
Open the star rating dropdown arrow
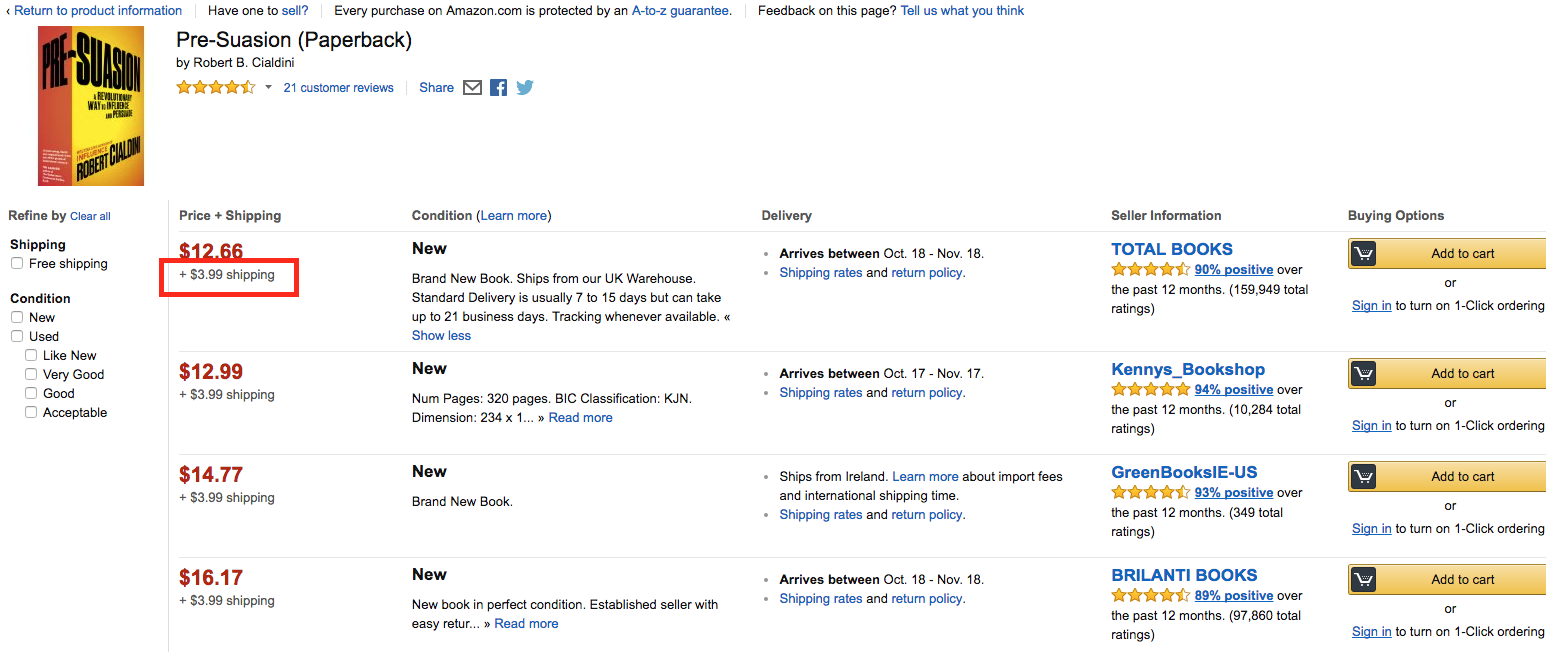coord(268,88)
